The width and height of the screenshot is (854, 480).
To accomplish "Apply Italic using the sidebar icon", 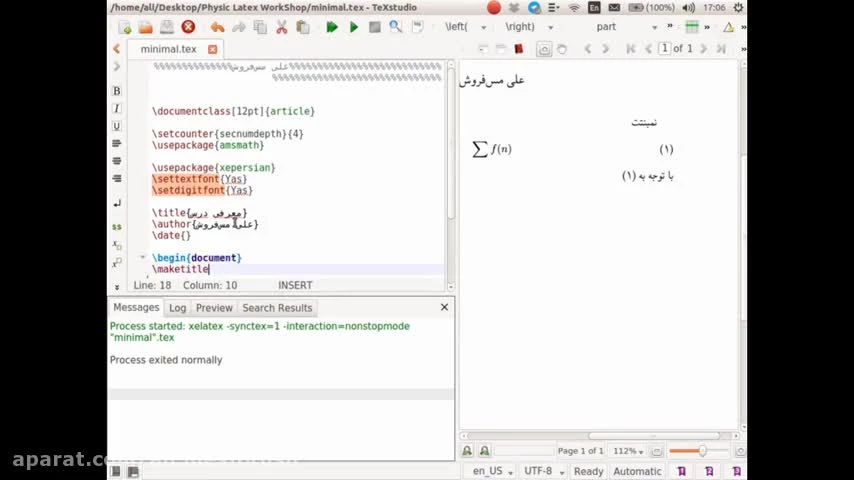I will (116, 108).
